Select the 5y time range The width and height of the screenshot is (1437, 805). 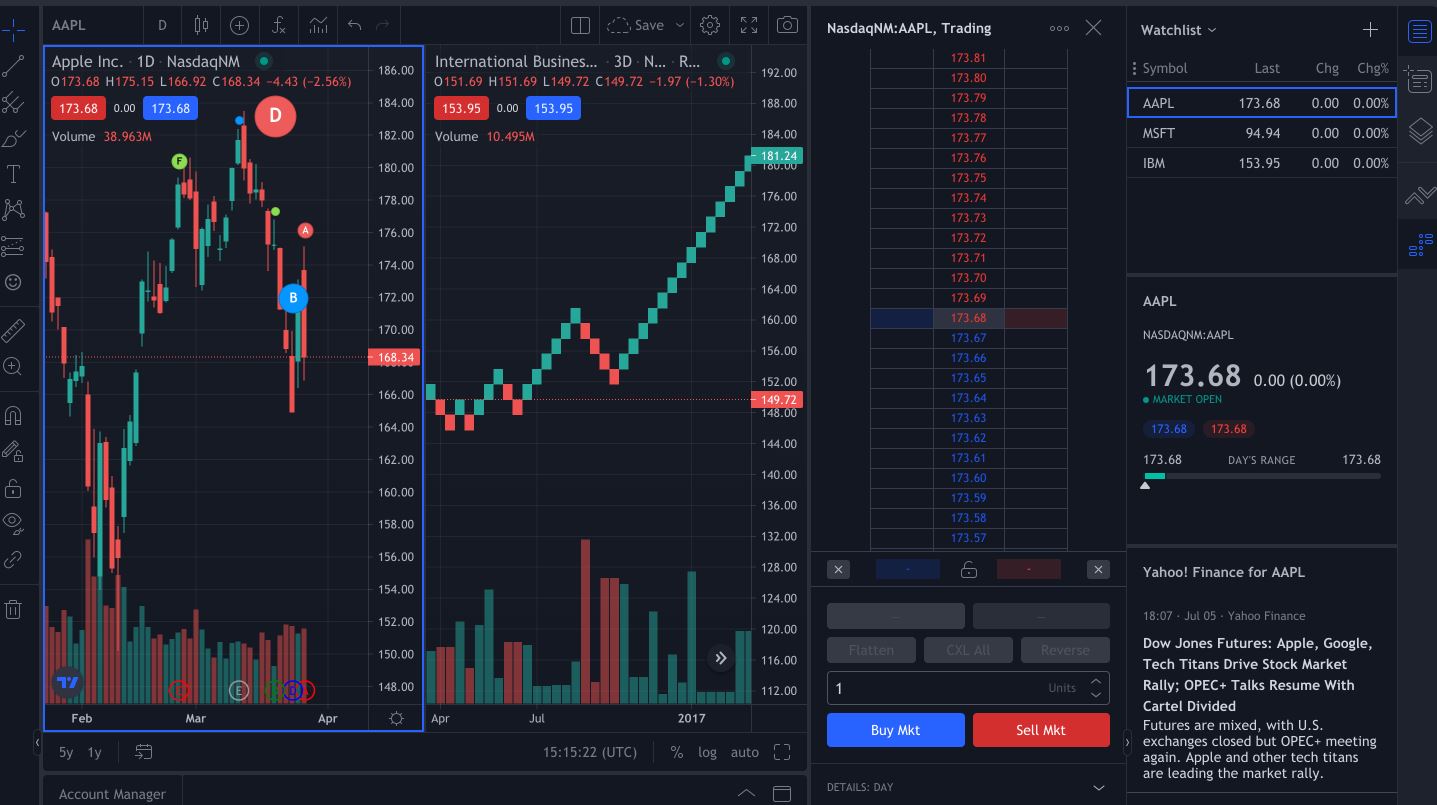(x=66, y=752)
